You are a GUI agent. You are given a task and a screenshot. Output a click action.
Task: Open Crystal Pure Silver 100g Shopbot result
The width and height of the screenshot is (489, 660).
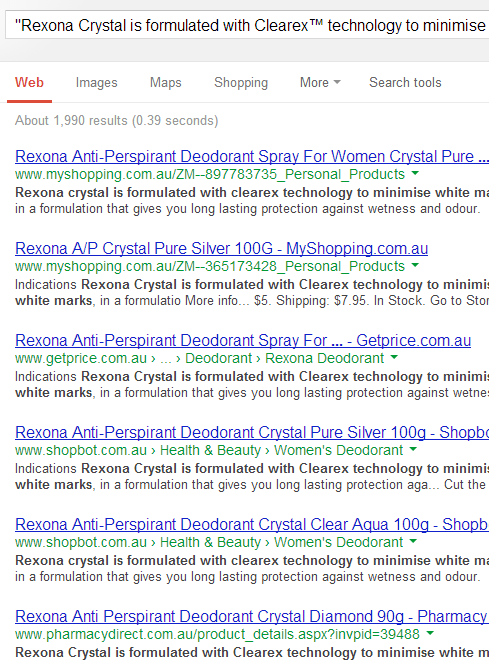click(252, 432)
